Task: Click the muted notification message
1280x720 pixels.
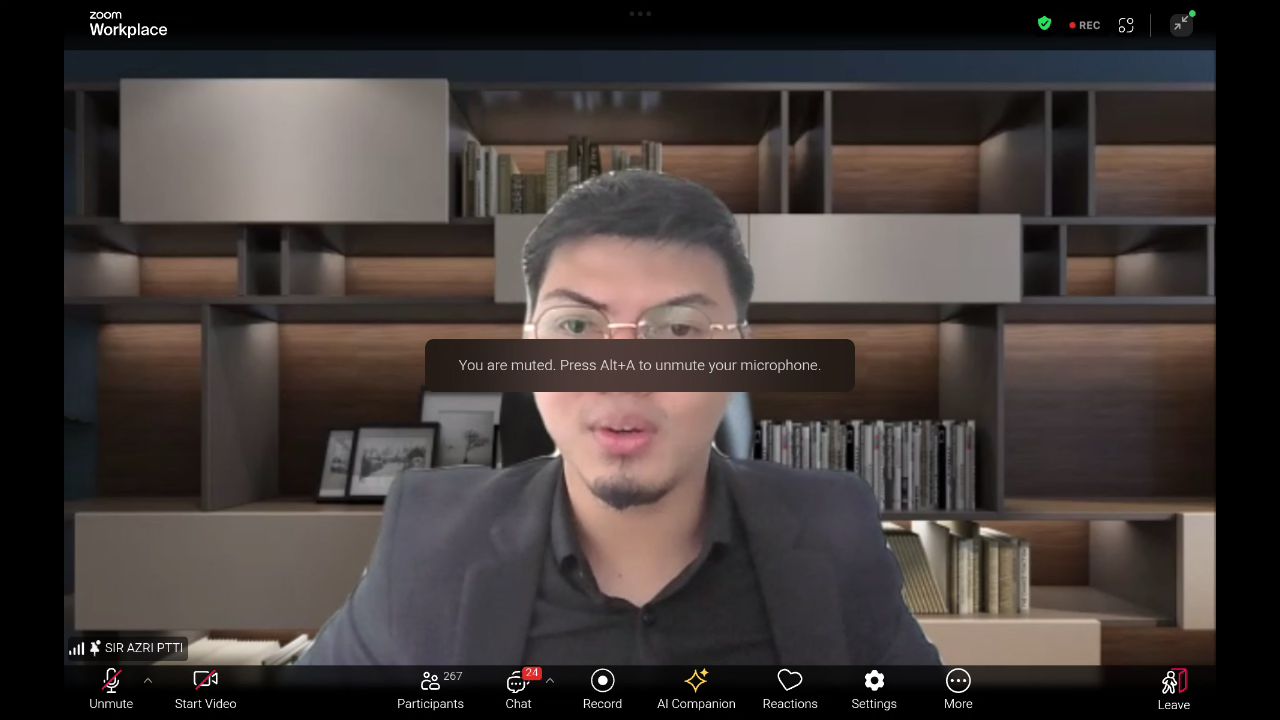Action: [x=640, y=365]
